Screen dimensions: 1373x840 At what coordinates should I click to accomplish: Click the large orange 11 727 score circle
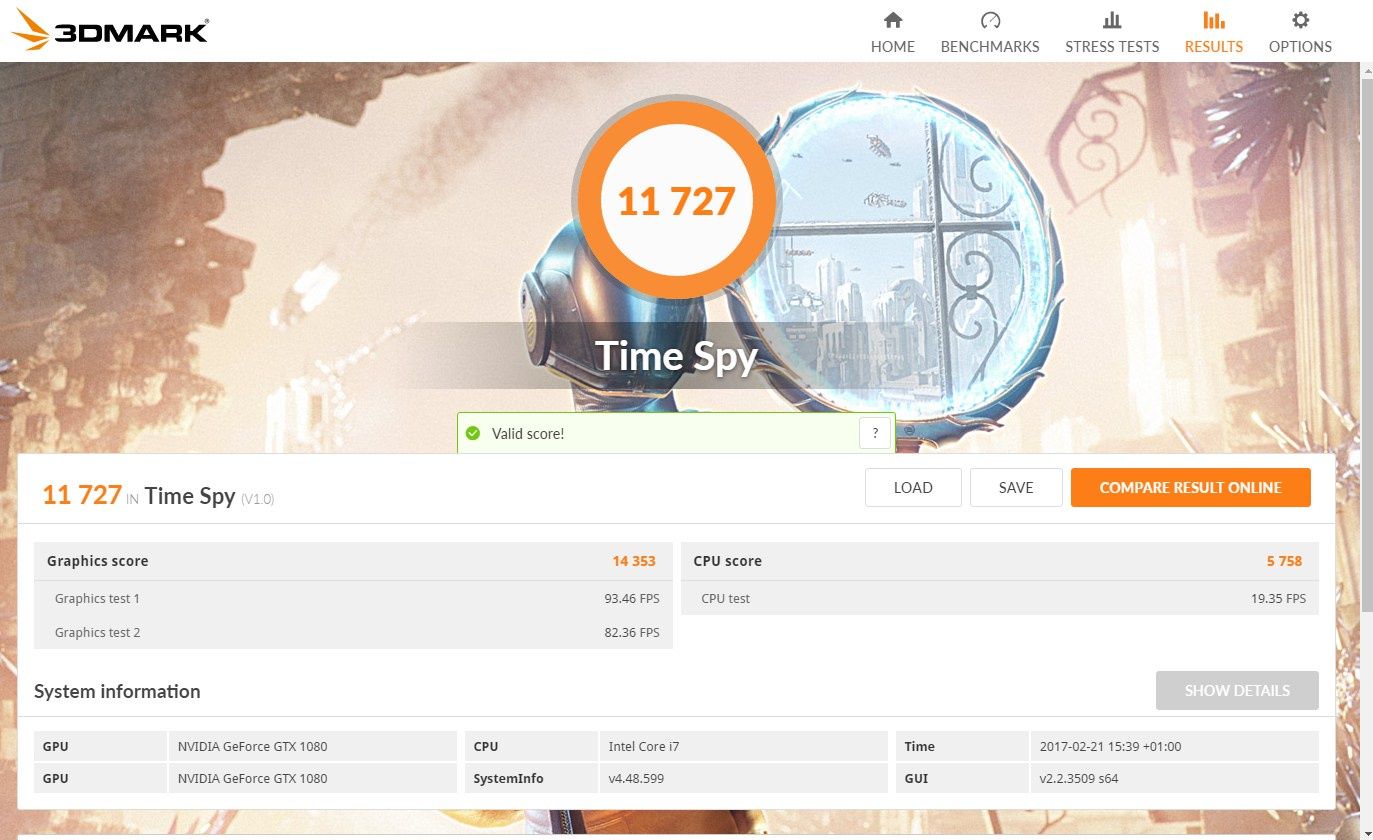[x=676, y=201]
